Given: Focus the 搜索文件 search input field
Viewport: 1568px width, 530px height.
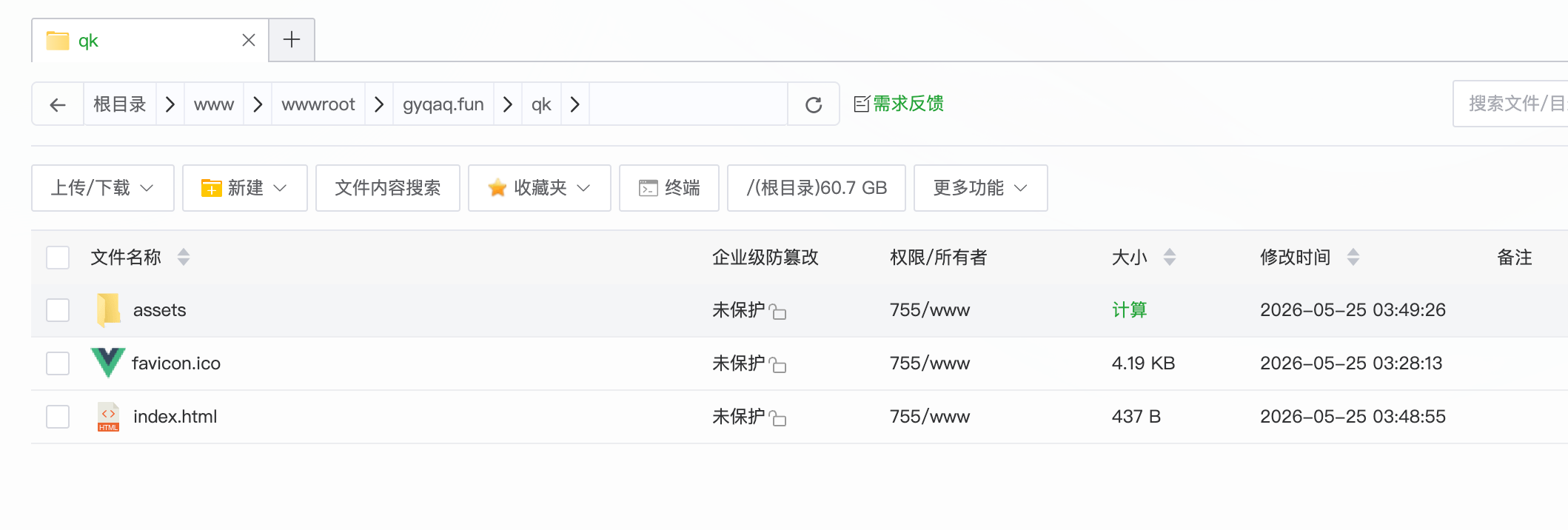Looking at the screenshot, I should click(x=1510, y=104).
